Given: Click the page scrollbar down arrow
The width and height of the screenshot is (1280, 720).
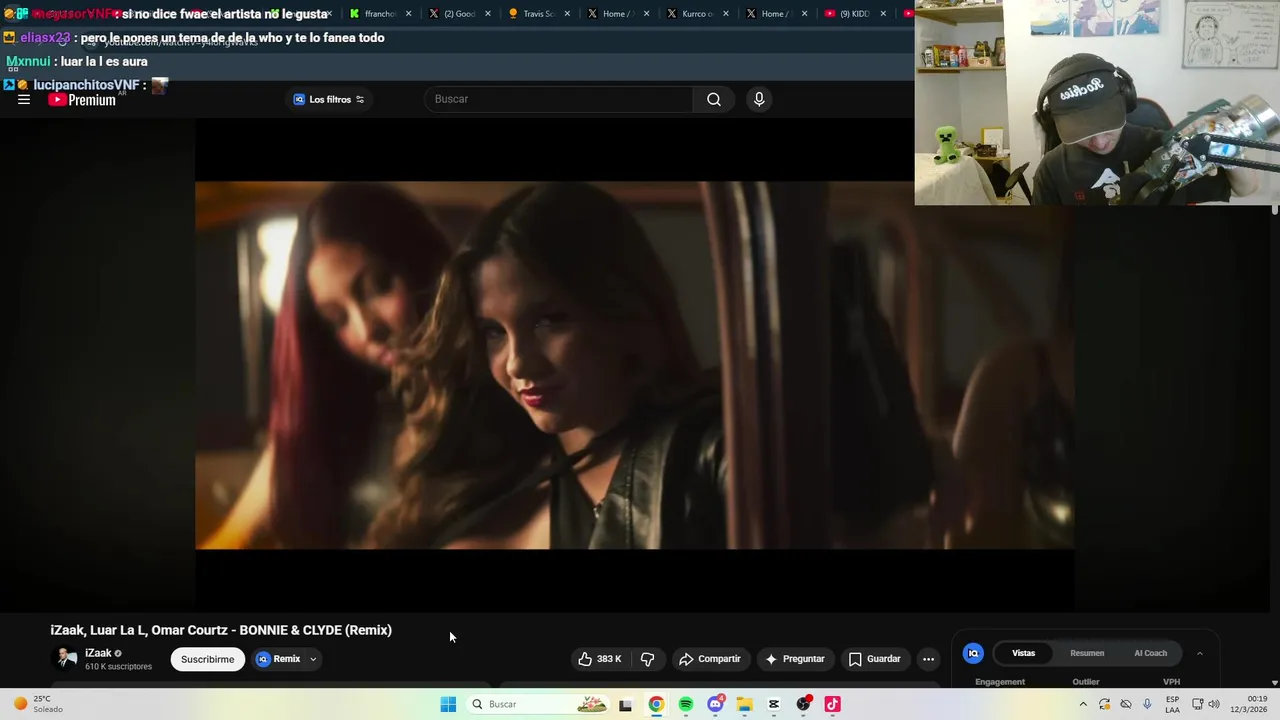Looking at the screenshot, I should (x=1274, y=682).
